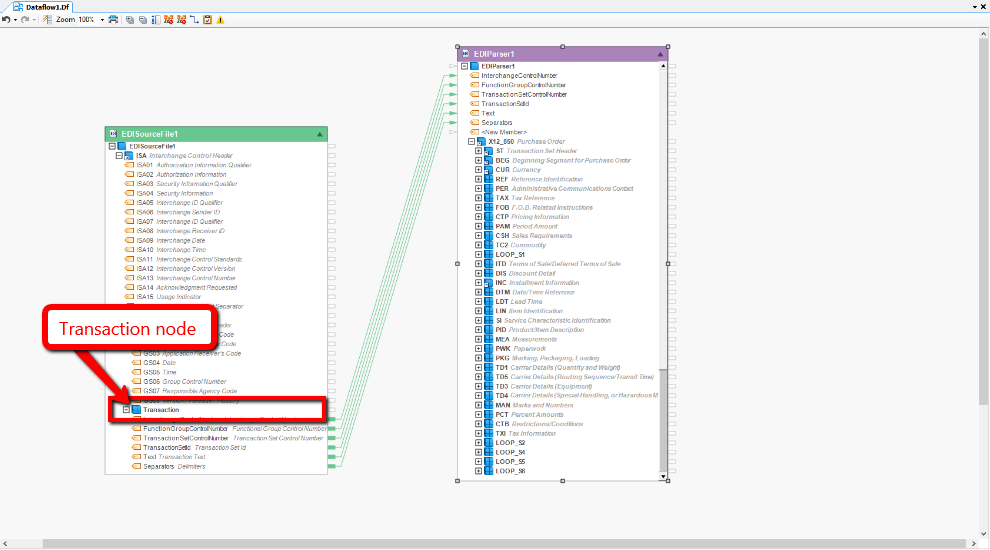Click the clipboard checklist toolbar icon

pyautogui.click(x=207, y=20)
